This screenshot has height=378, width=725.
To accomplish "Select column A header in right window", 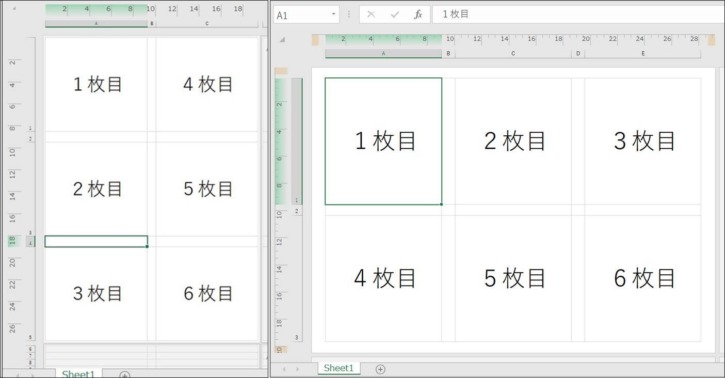I will click(383, 54).
